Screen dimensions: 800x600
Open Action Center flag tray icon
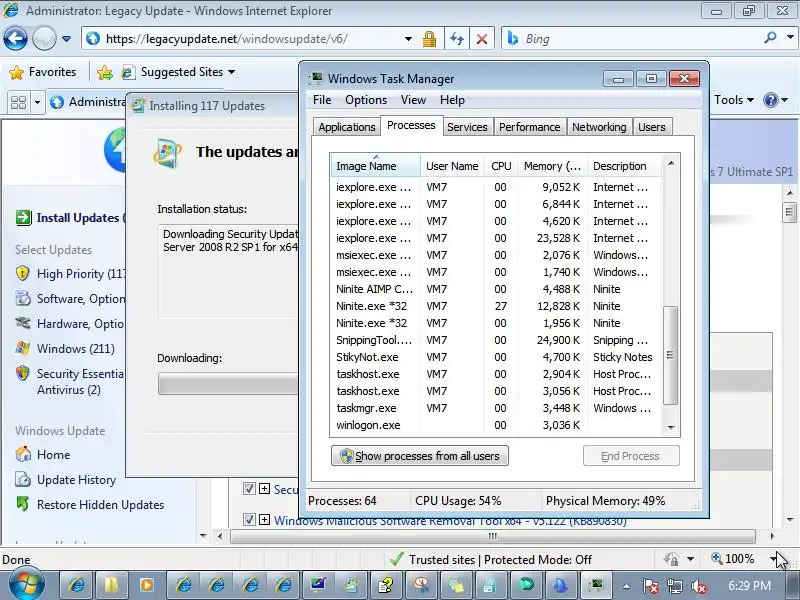(651, 587)
